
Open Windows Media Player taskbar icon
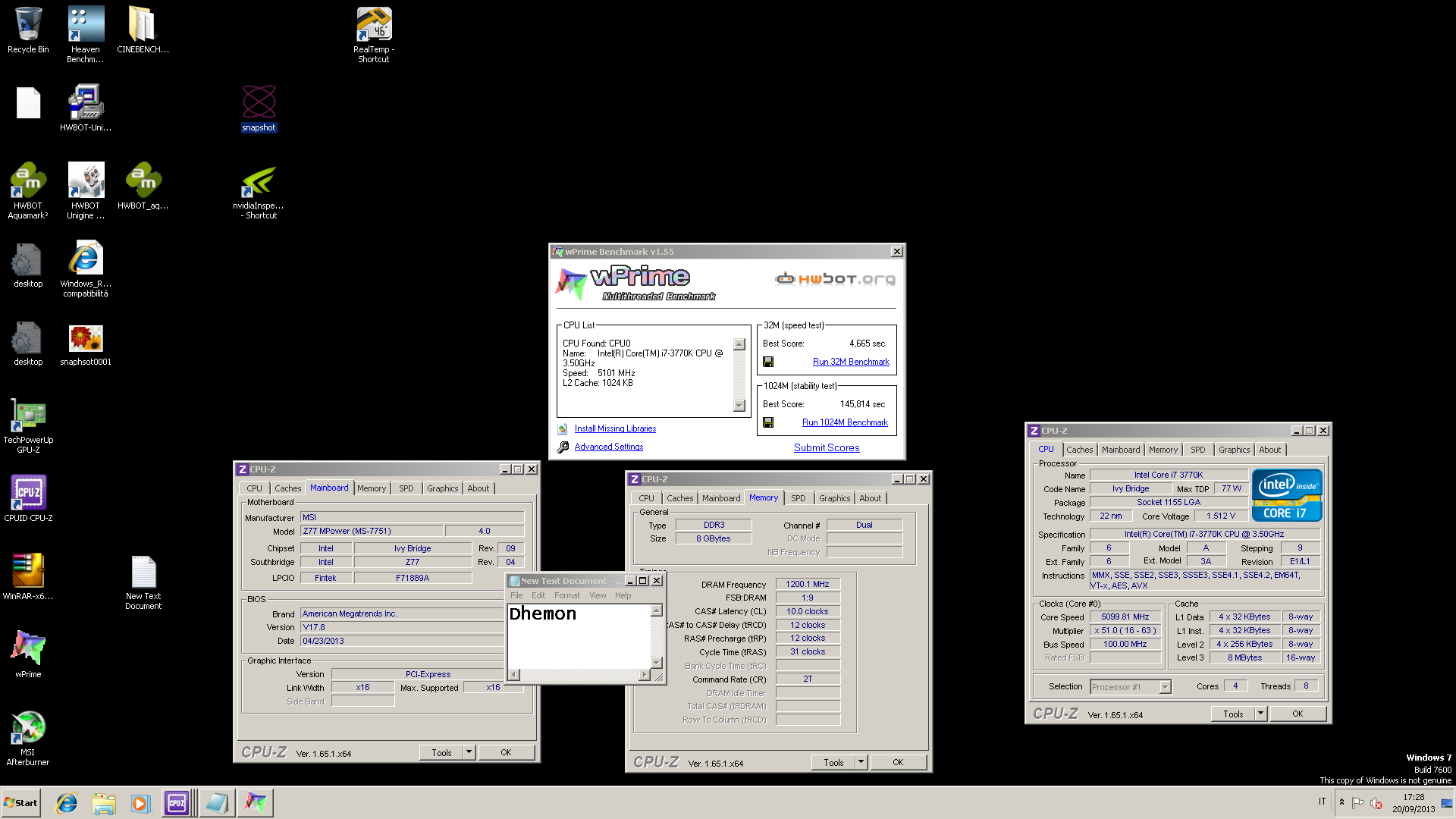pyautogui.click(x=140, y=803)
